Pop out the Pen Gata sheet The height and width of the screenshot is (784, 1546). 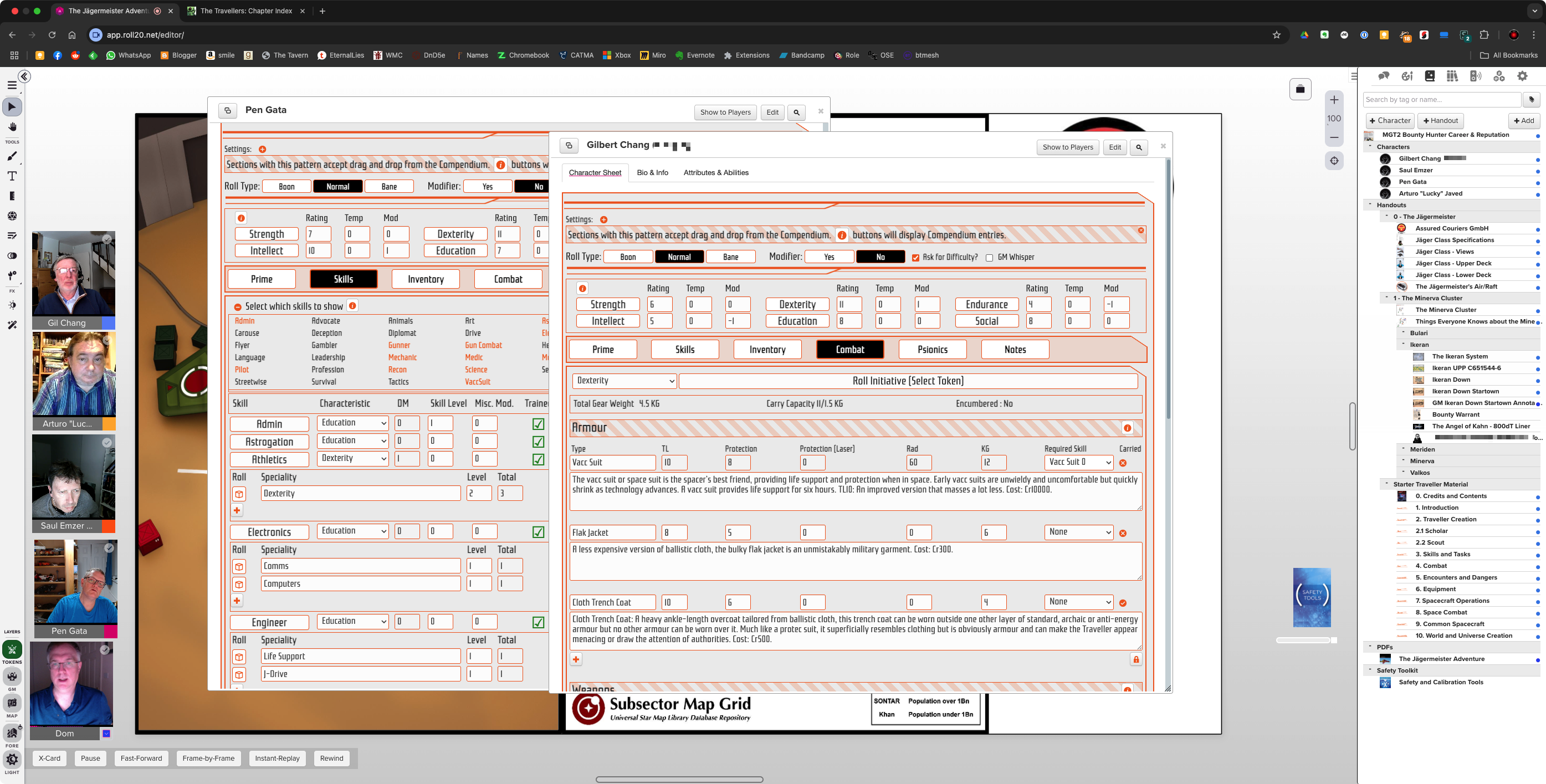pos(227,110)
